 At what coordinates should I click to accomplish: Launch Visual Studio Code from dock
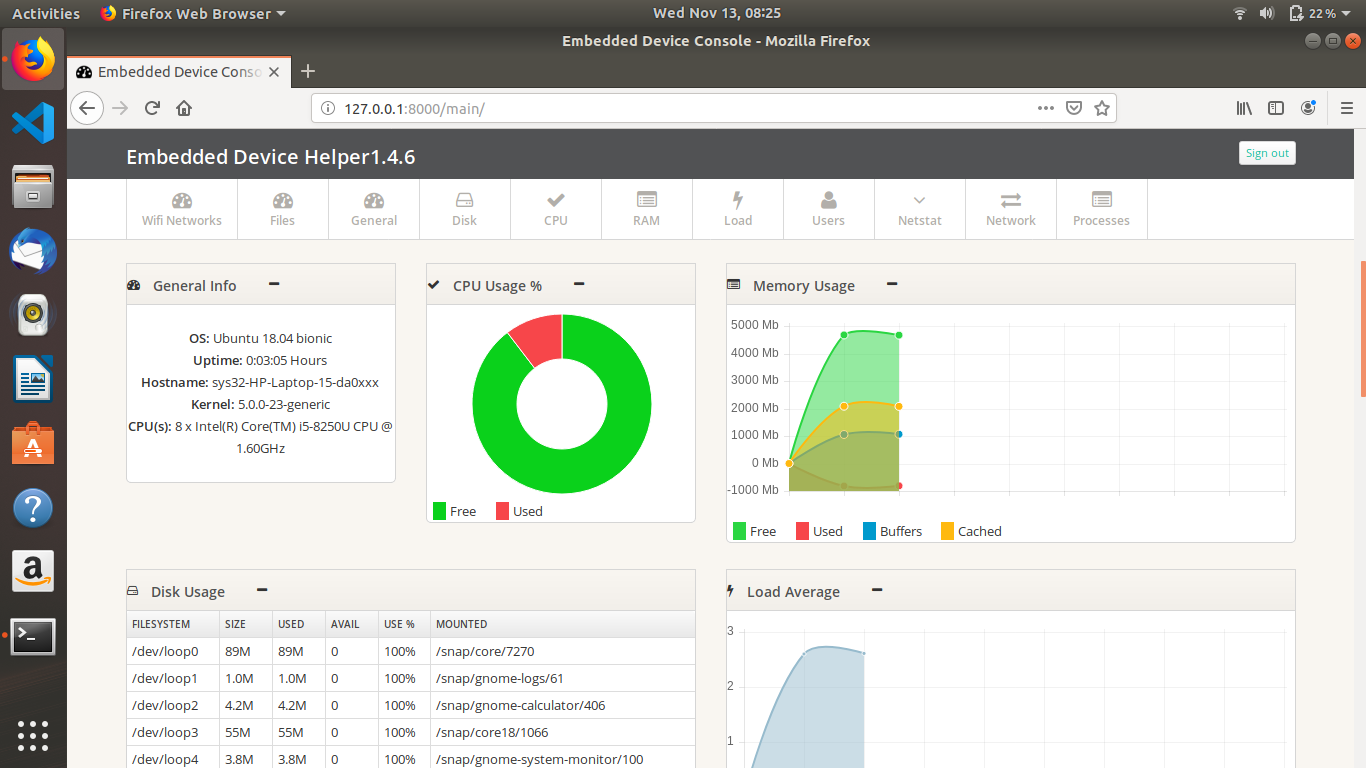pos(33,123)
